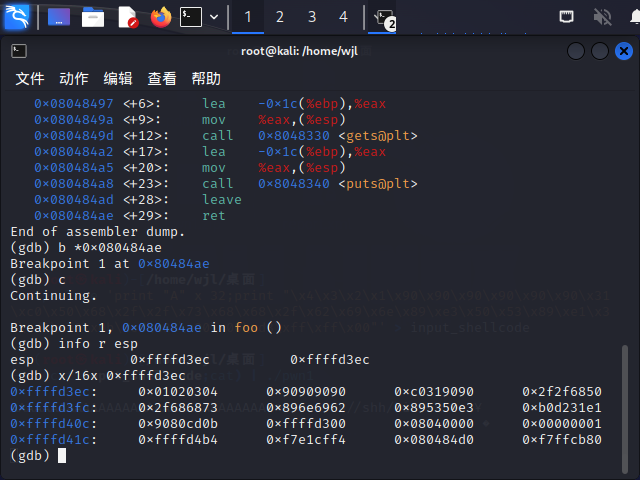Click the function name foo

pyautogui.click(x=246, y=328)
